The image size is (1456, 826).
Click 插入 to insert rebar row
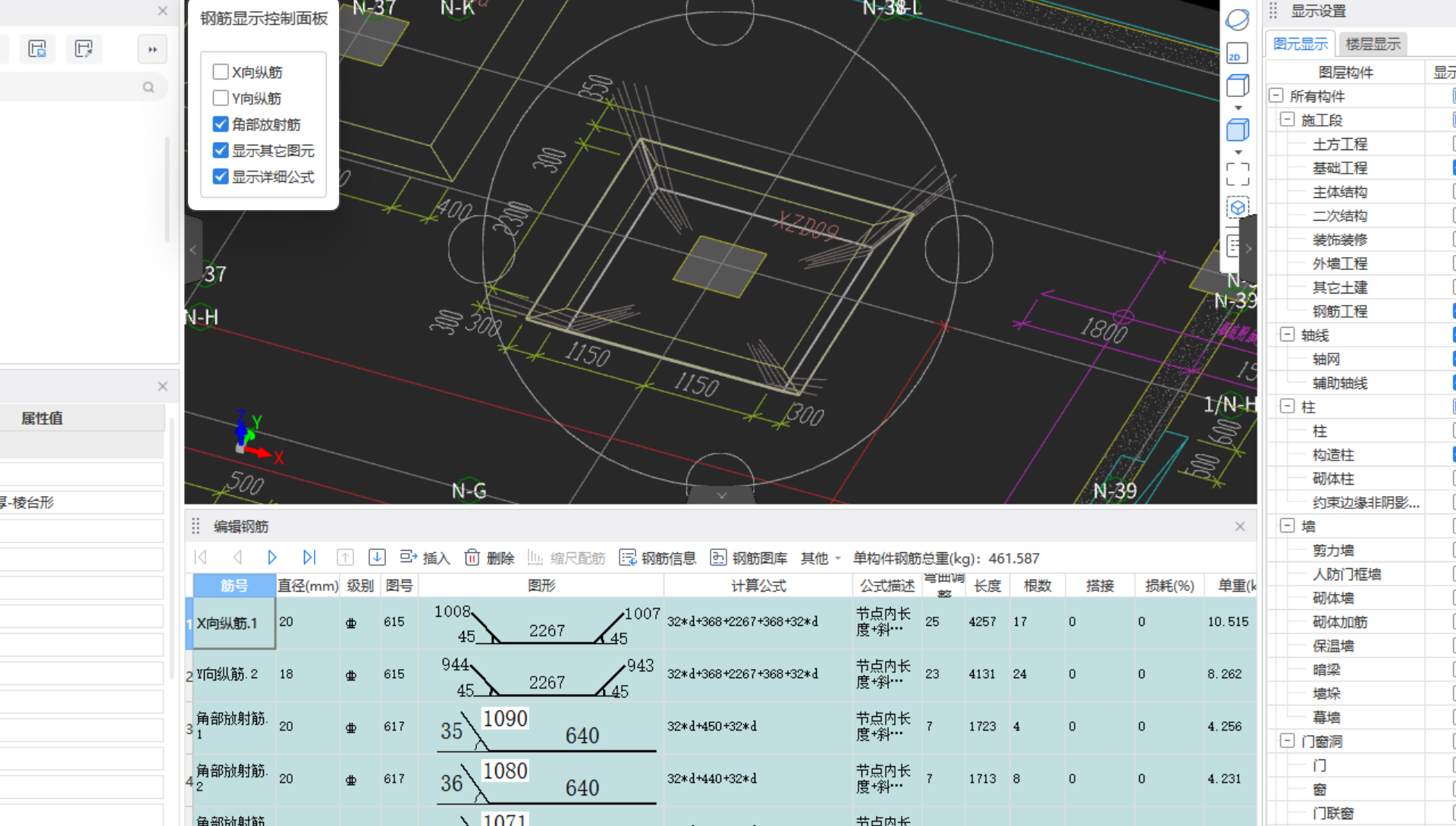[425, 558]
